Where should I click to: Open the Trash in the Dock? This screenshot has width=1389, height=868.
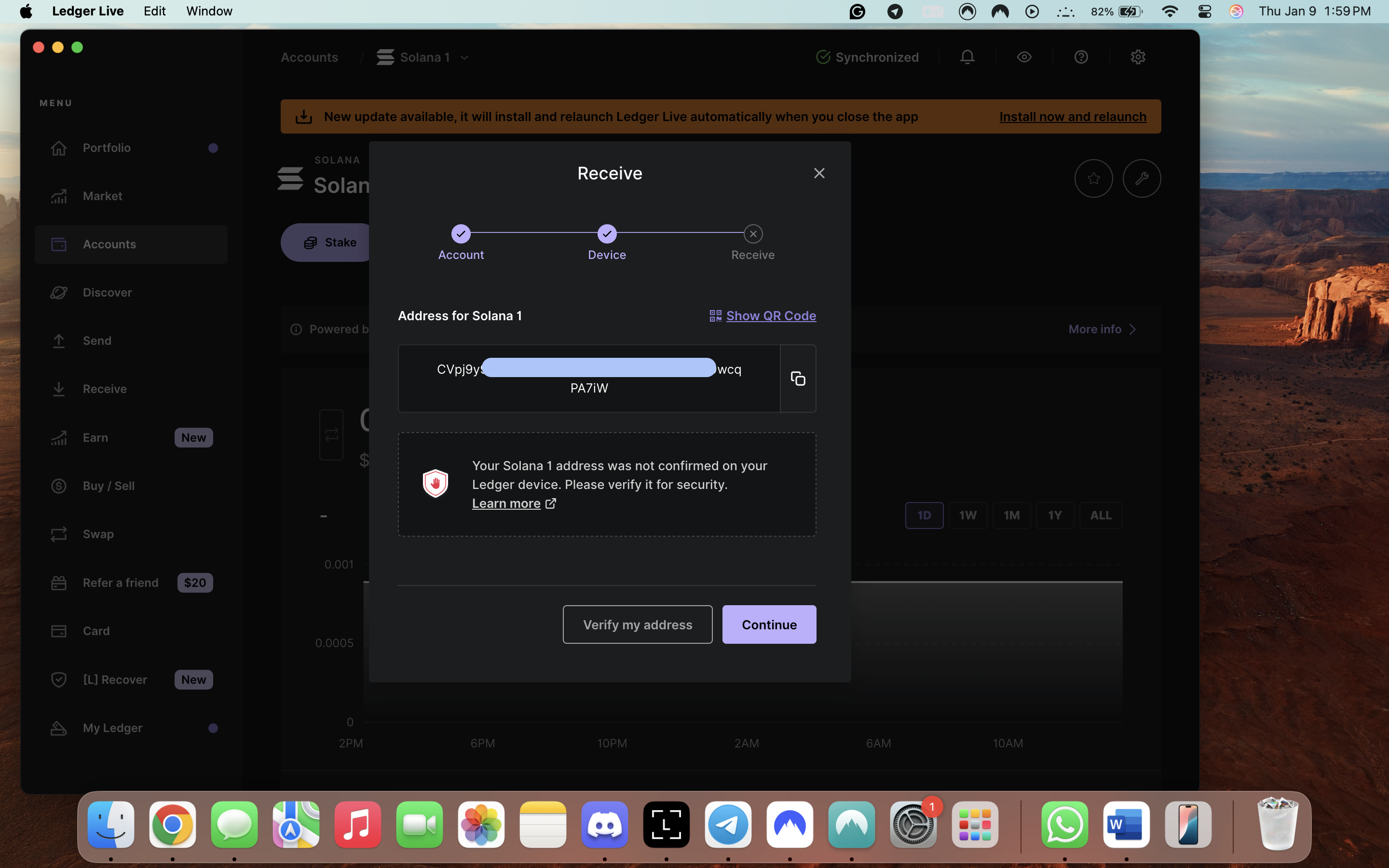(1277, 825)
